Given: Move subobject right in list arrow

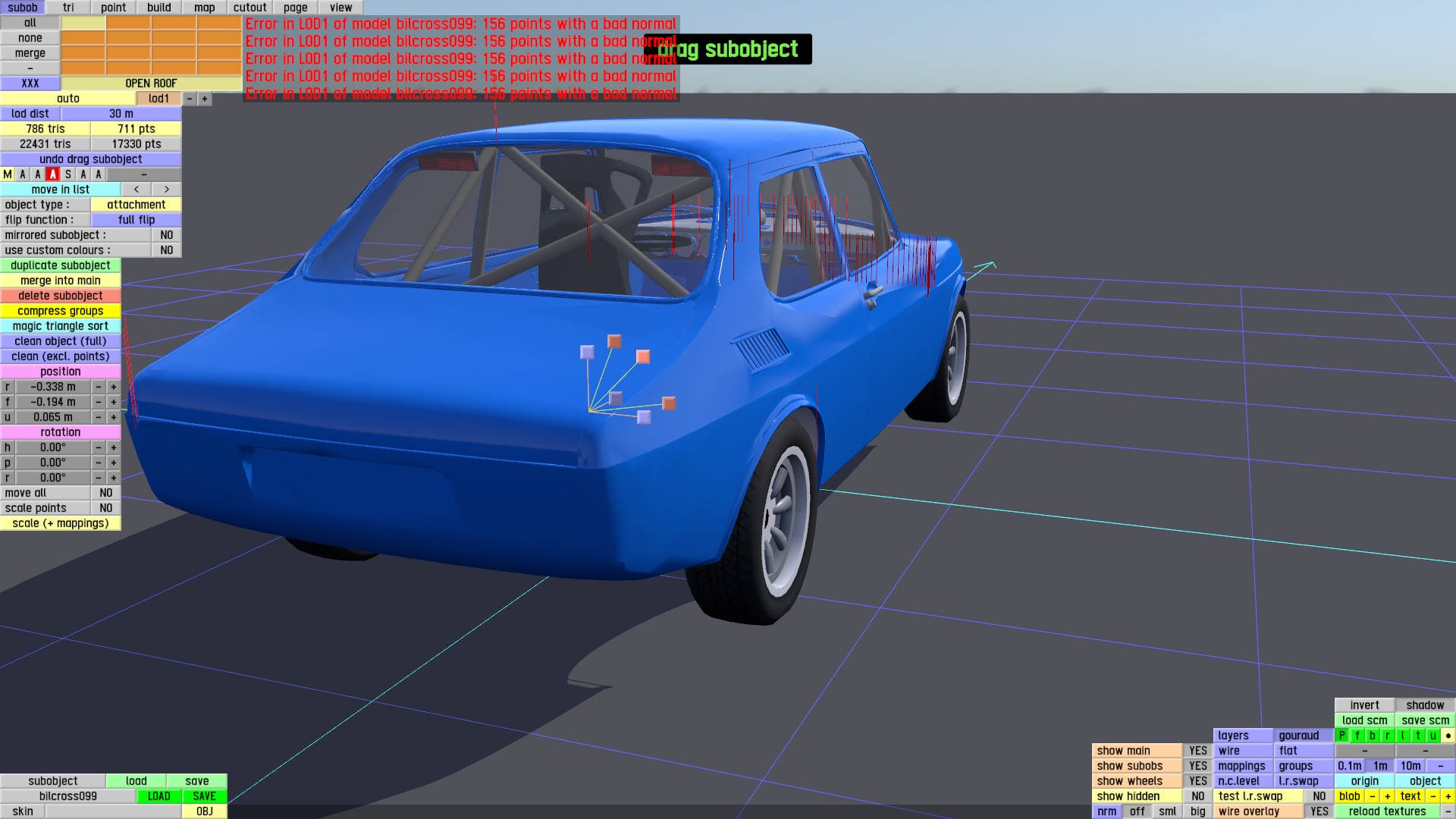Looking at the screenshot, I should coord(167,190).
